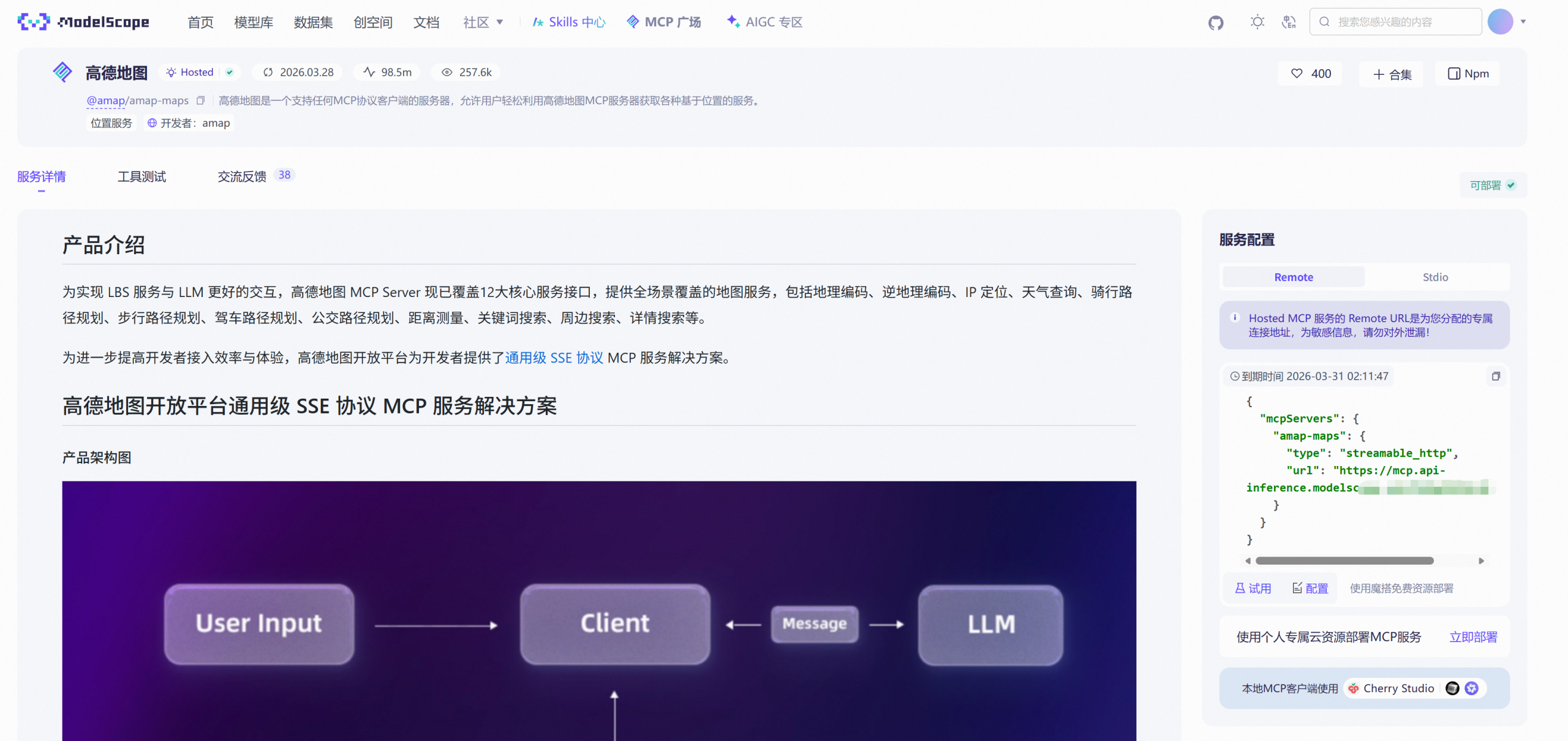
Task: Switch language with 中/En icon
Action: coord(1289,21)
